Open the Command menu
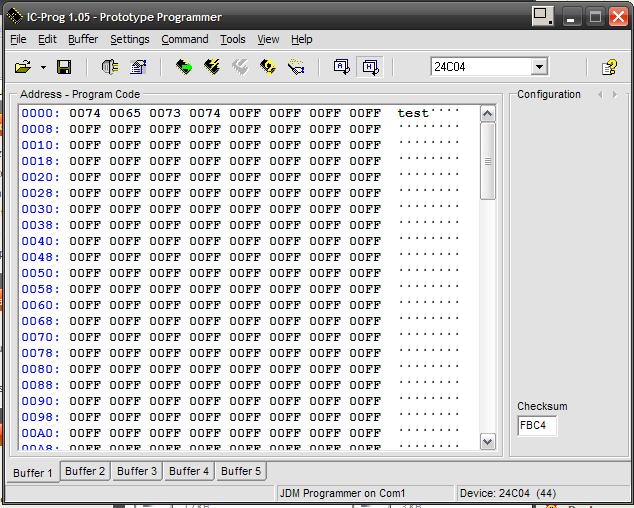Viewport: 634px width, 508px height. coord(185,39)
